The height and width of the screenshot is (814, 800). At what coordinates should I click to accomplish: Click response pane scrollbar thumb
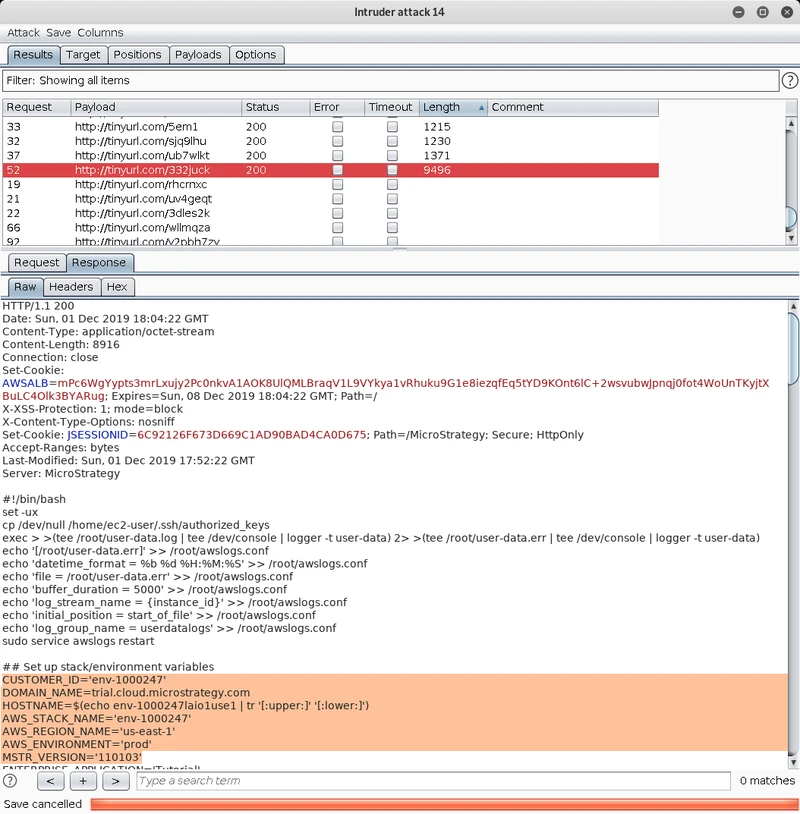pos(793,349)
